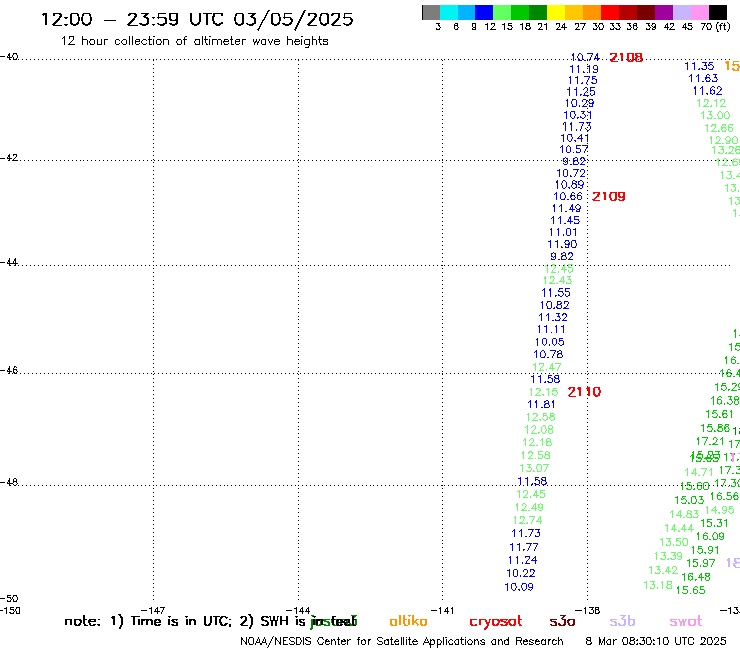Select the latitude axis label -46
This screenshot has width=740, height=650.
pyautogui.click(x=9, y=371)
